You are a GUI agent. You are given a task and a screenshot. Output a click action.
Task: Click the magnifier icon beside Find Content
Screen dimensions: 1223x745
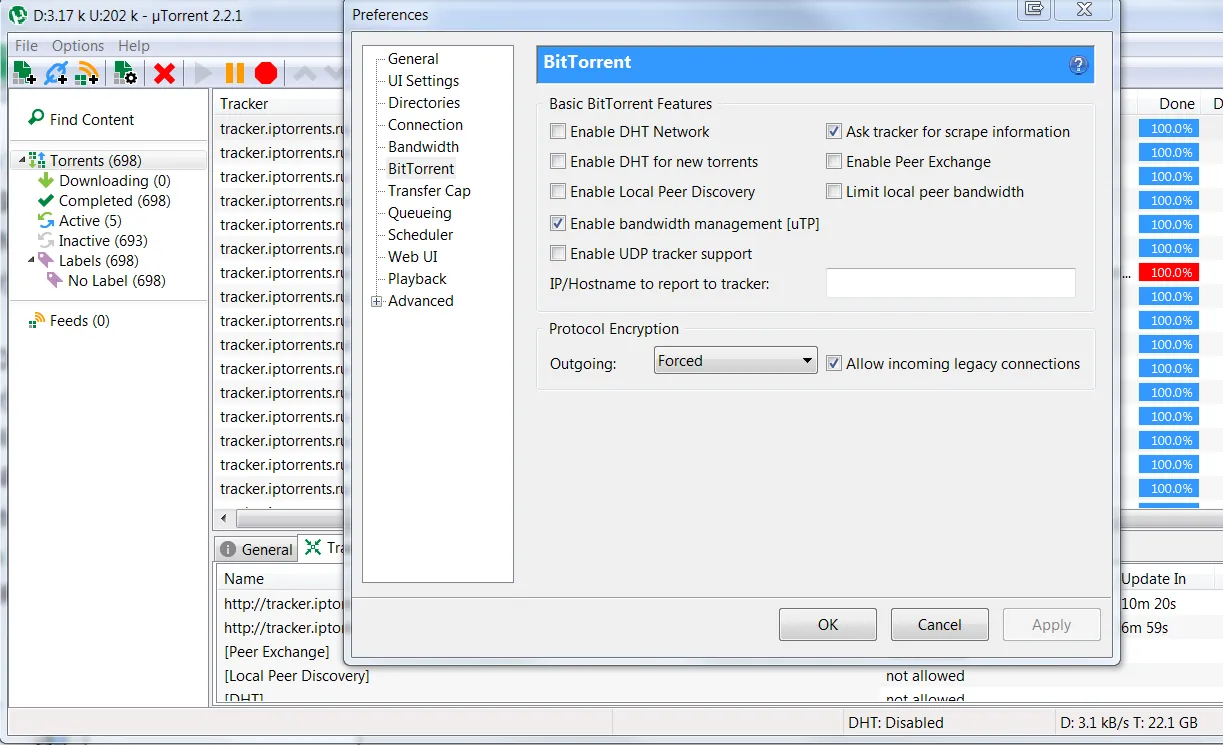[x=37, y=118]
